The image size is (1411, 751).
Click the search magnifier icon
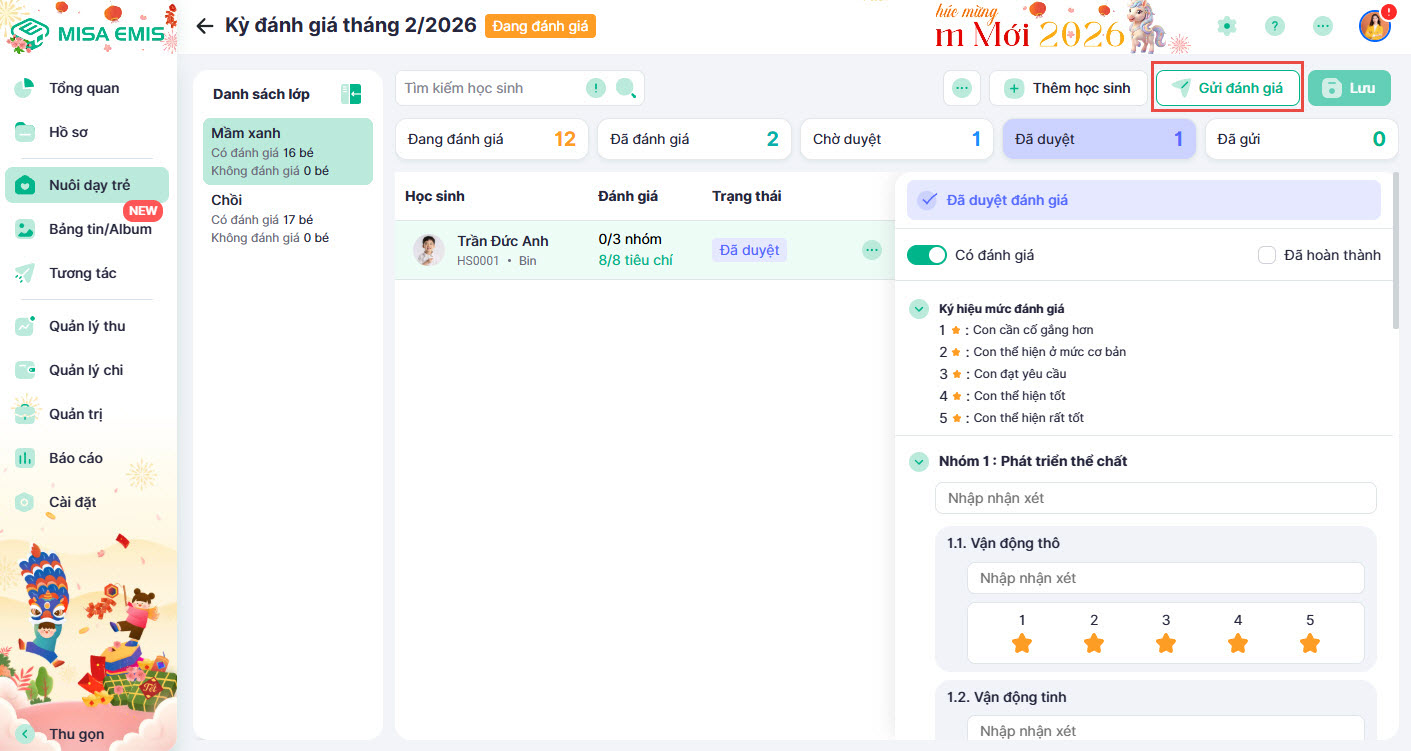626,88
